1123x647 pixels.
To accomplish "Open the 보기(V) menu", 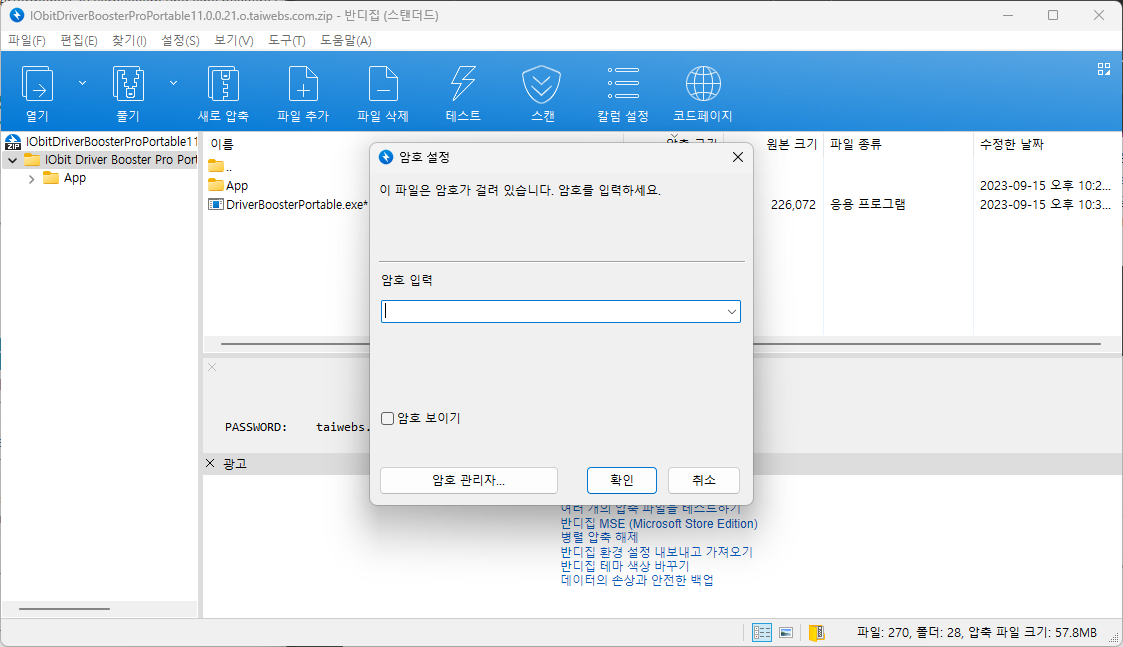I will click(233, 40).
